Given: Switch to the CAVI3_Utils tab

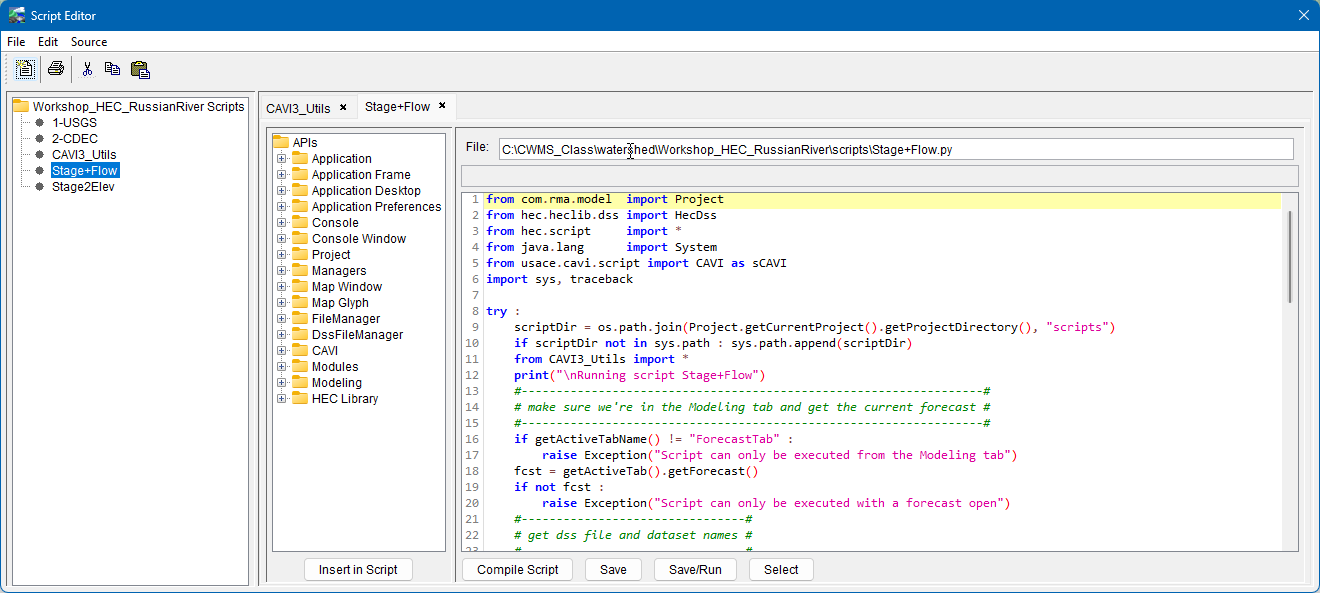Looking at the screenshot, I should [x=298, y=108].
